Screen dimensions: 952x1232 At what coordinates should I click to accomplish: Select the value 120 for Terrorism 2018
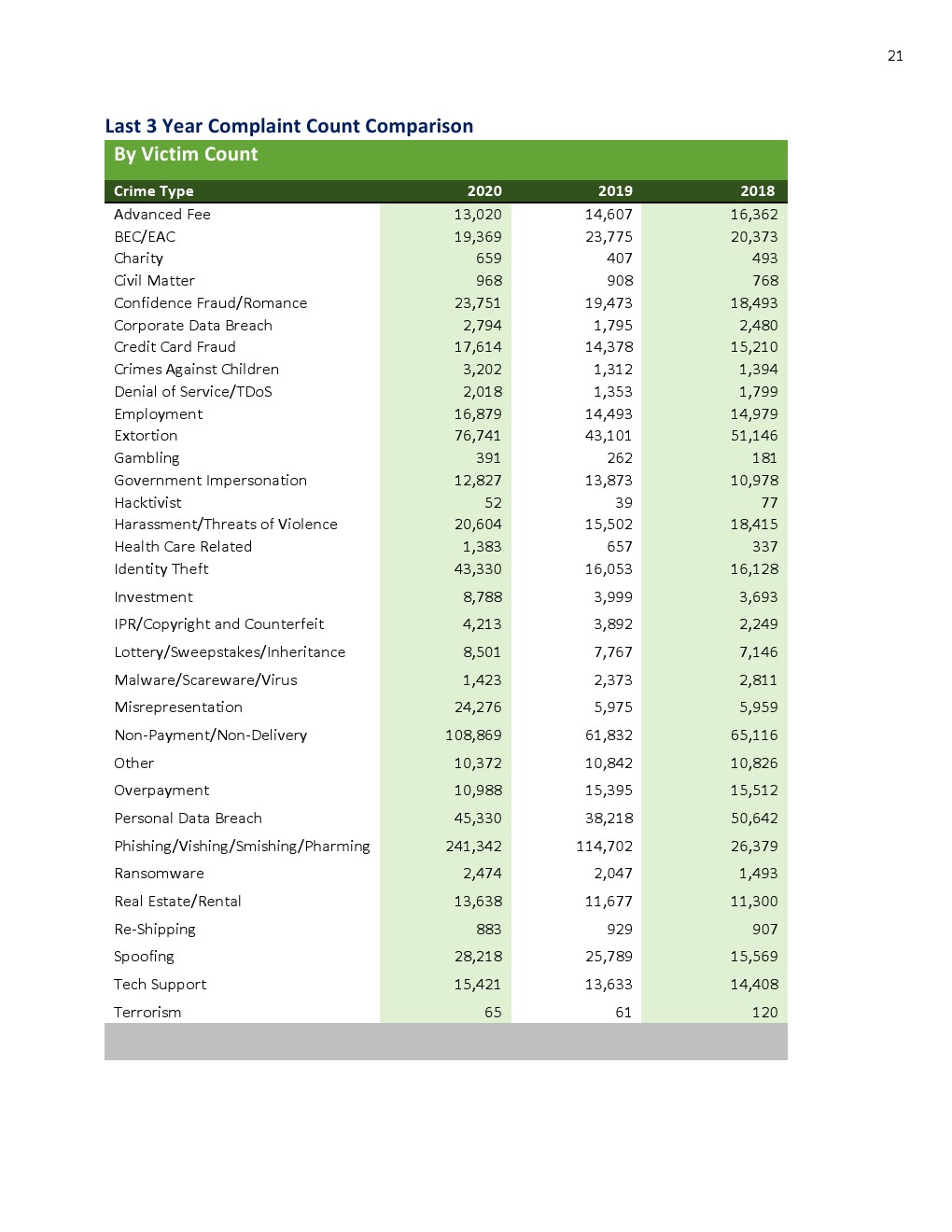coord(764,1013)
